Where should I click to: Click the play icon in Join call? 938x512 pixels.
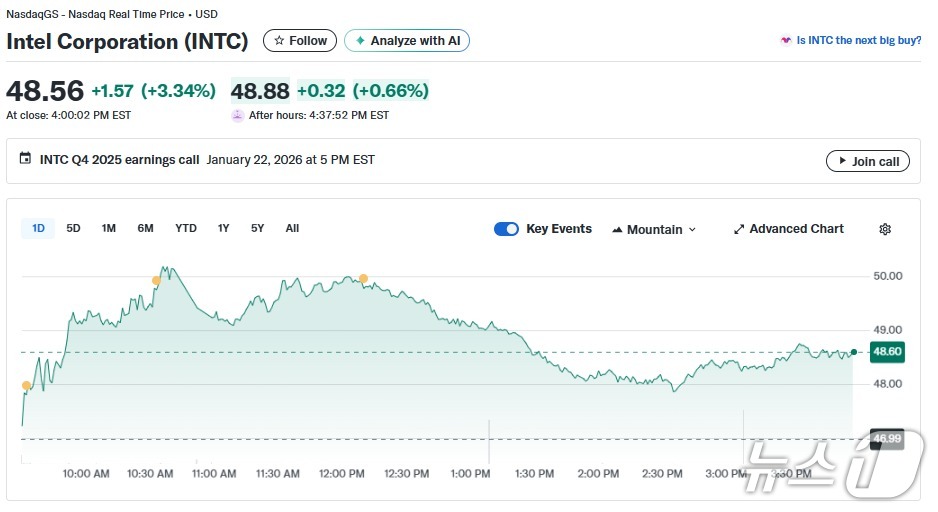pos(839,161)
